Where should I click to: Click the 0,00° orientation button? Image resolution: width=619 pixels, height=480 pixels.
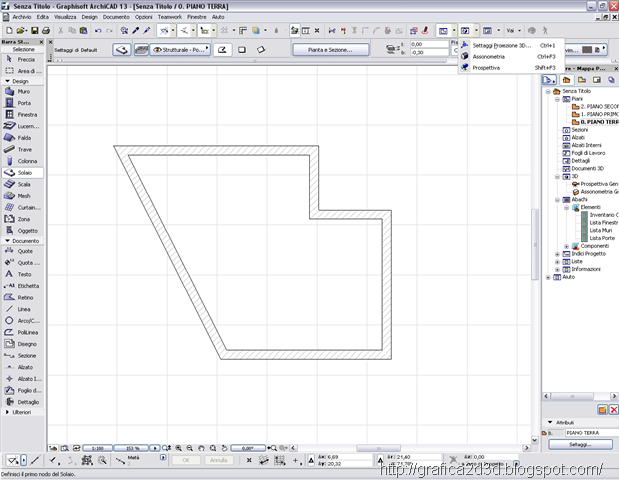[248, 448]
